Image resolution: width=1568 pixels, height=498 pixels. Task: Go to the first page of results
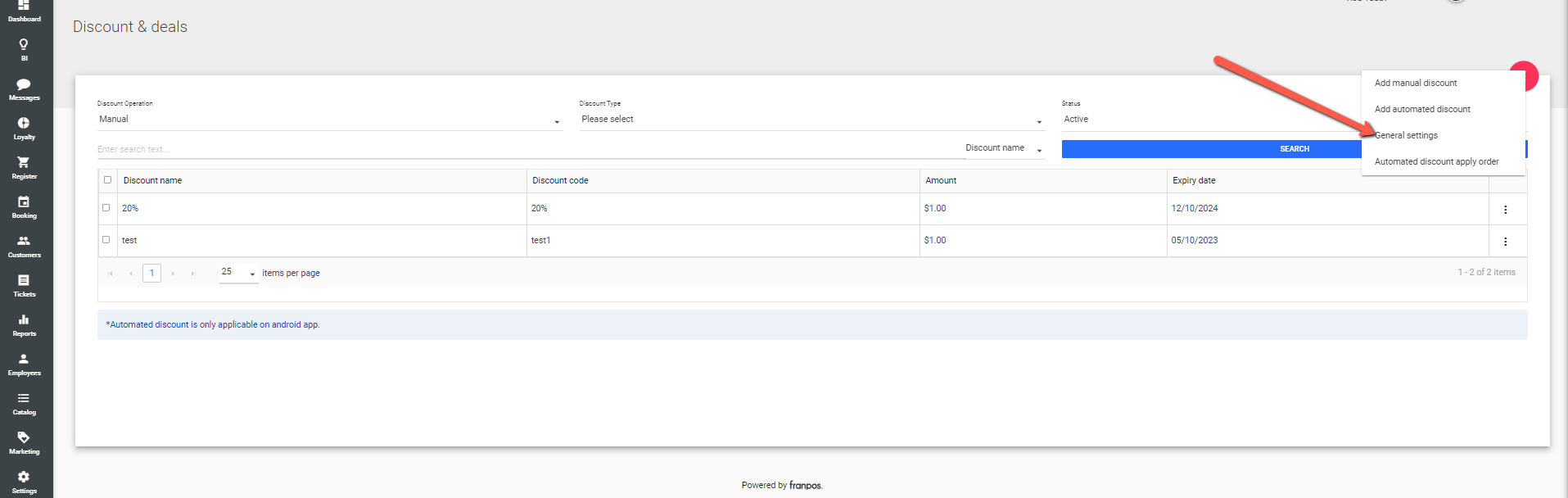point(111,274)
